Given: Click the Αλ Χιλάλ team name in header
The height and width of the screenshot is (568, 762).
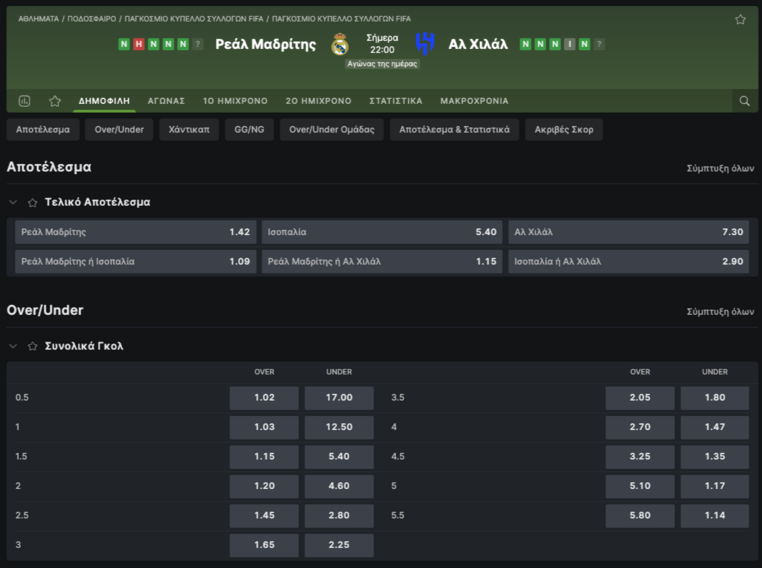Looking at the screenshot, I should [x=478, y=44].
